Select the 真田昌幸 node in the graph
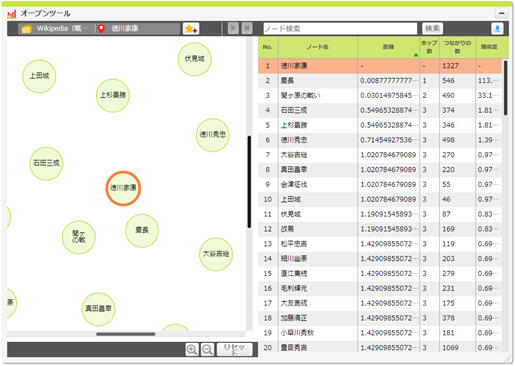 (x=98, y=309)
